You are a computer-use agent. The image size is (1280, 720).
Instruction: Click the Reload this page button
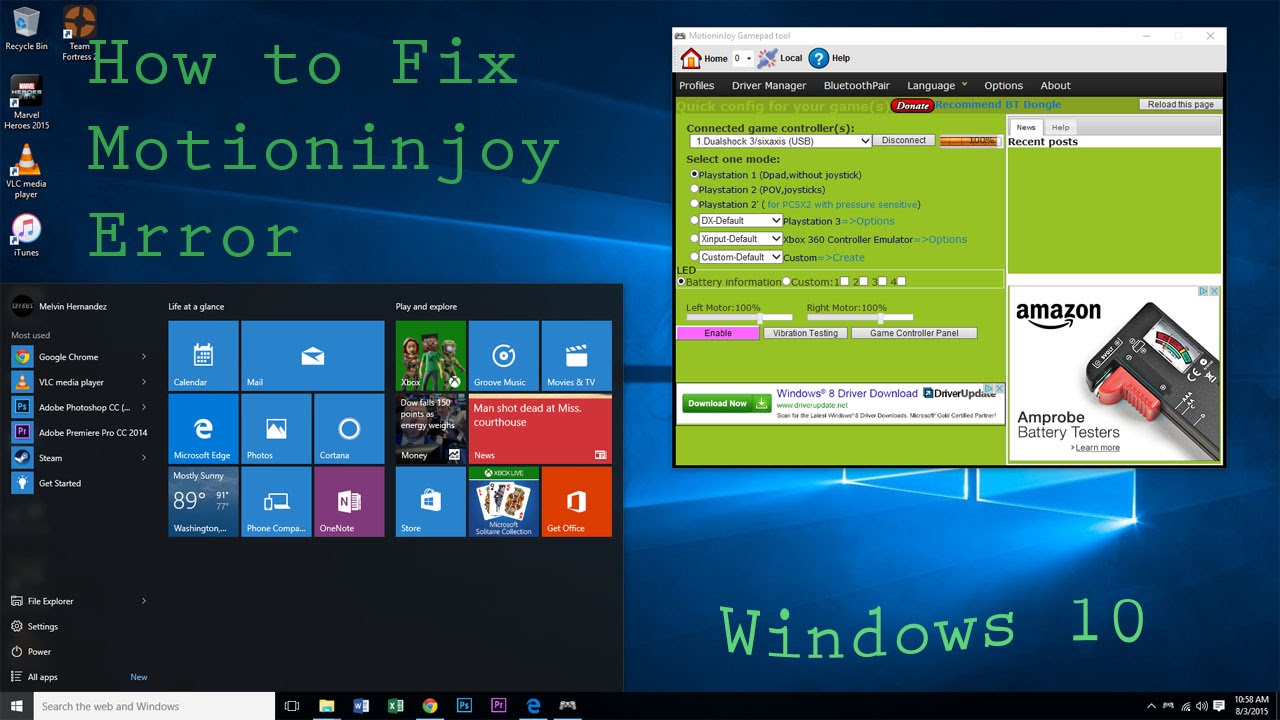(x=1181, y=104)
